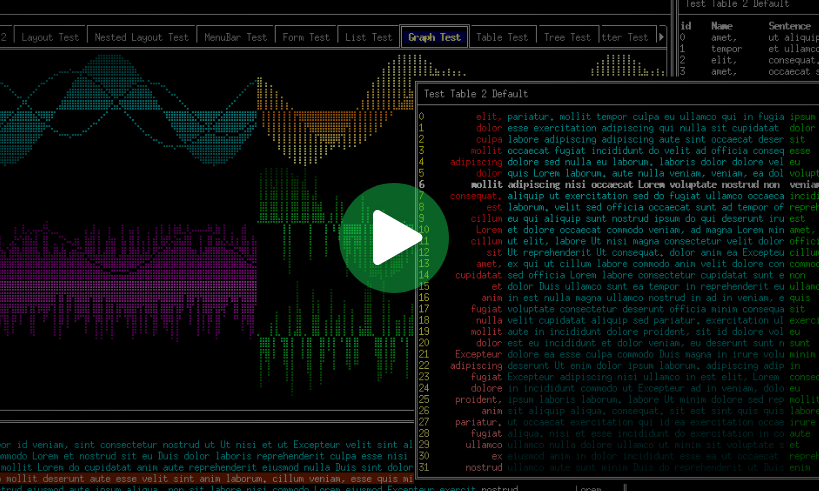Select row 31 nostrud ullamco aute sunt
The height and width of the screenshot is (491, 819).
coord(618,467)
